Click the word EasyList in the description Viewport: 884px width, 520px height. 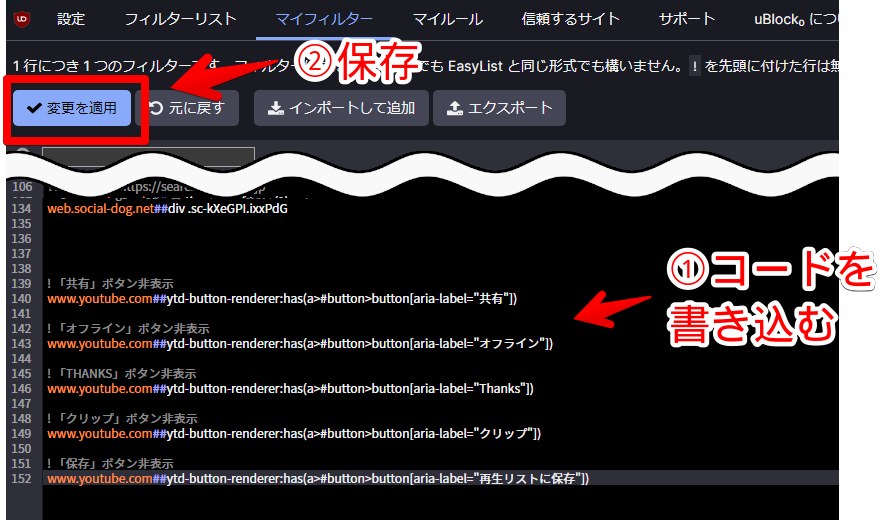(475, 67)
